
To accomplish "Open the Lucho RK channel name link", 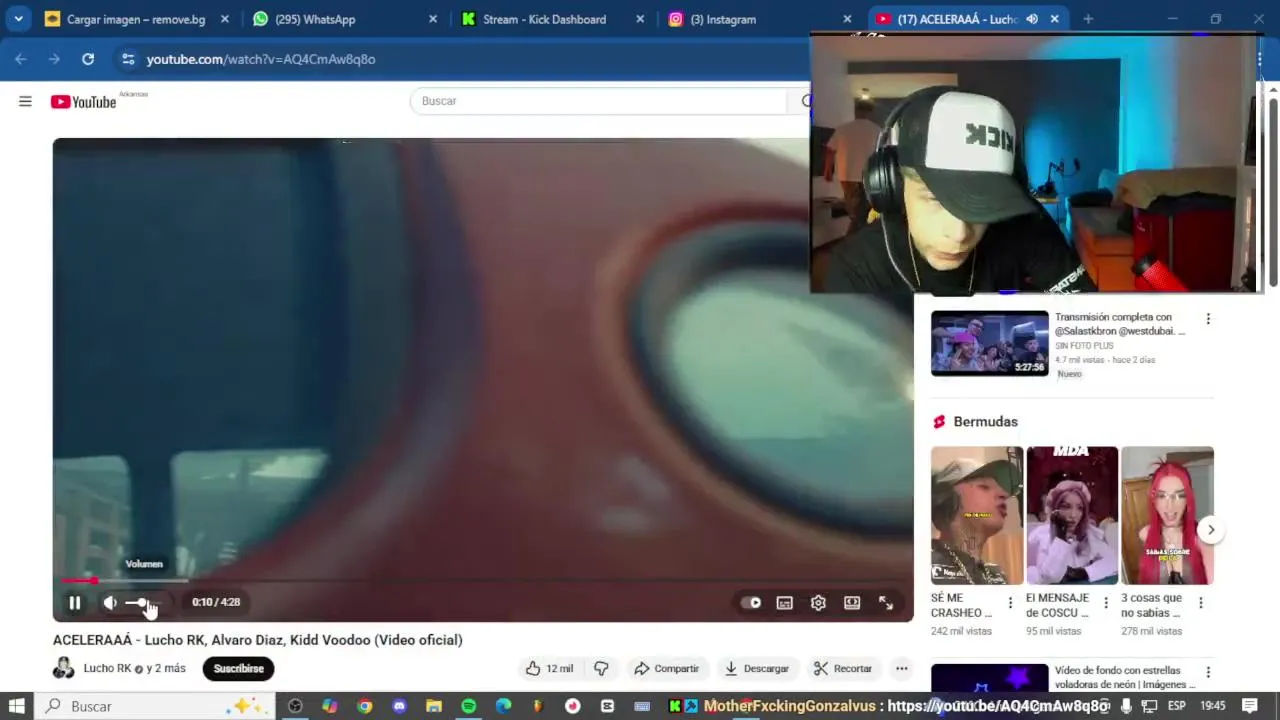I will coord(107,668).
